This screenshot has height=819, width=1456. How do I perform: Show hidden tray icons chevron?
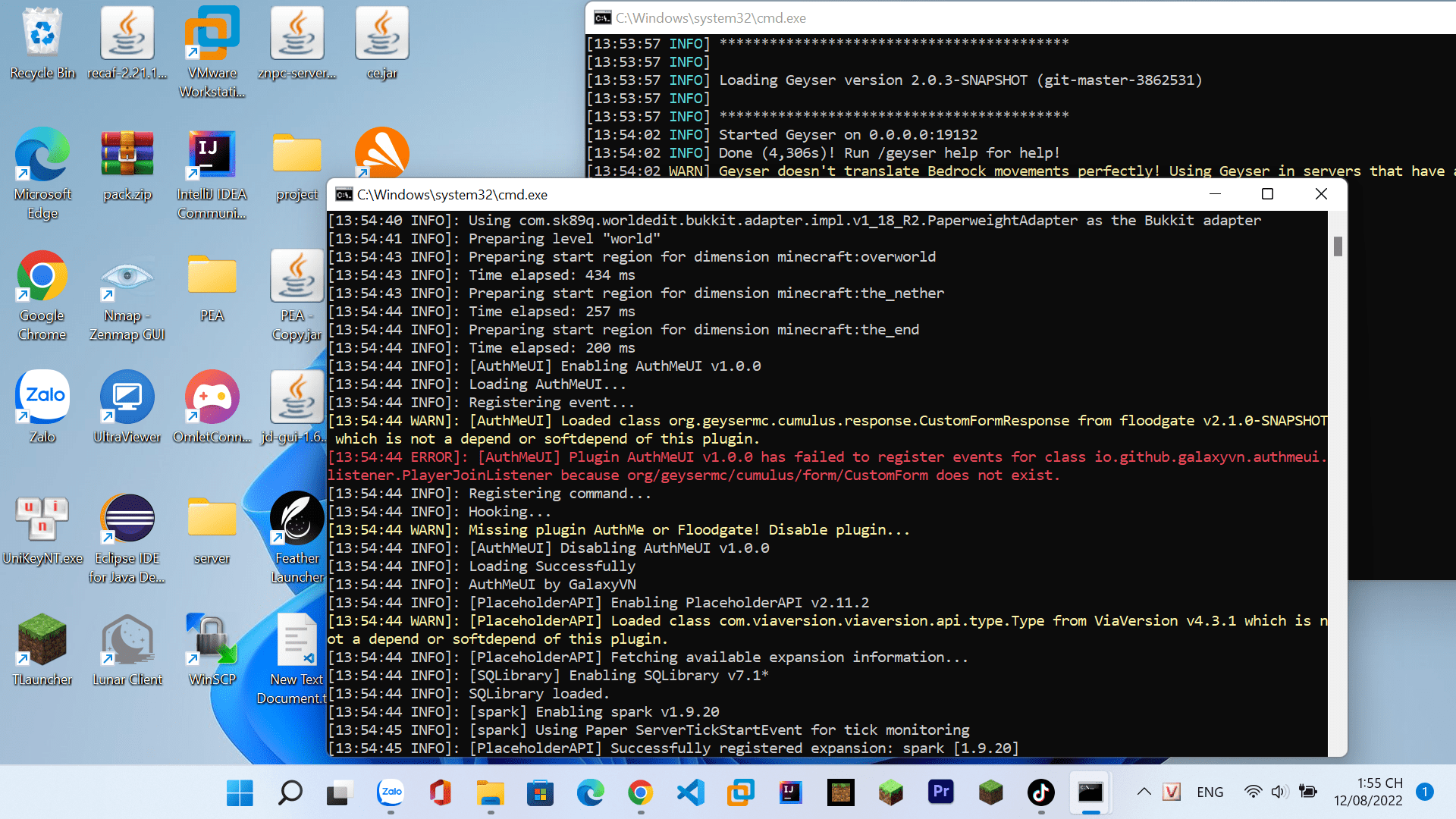point(1144,792)
